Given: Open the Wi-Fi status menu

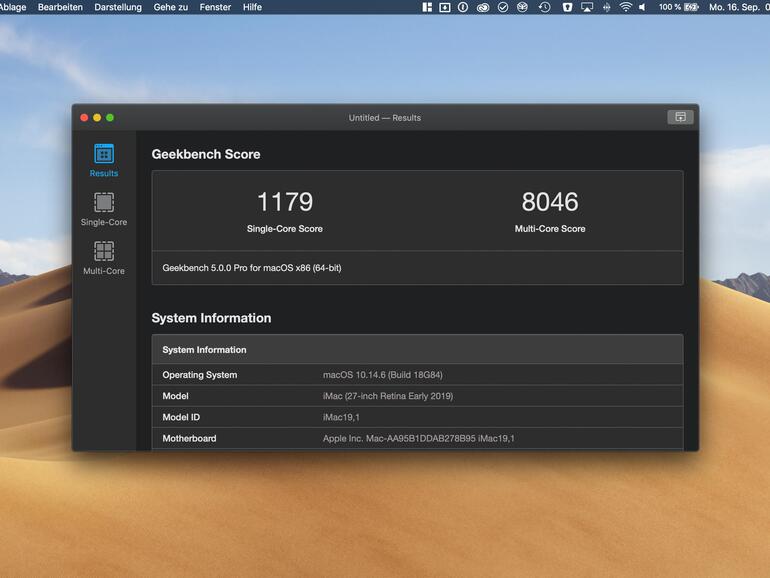Looking at the screenshot, I should tap(625, 7).
